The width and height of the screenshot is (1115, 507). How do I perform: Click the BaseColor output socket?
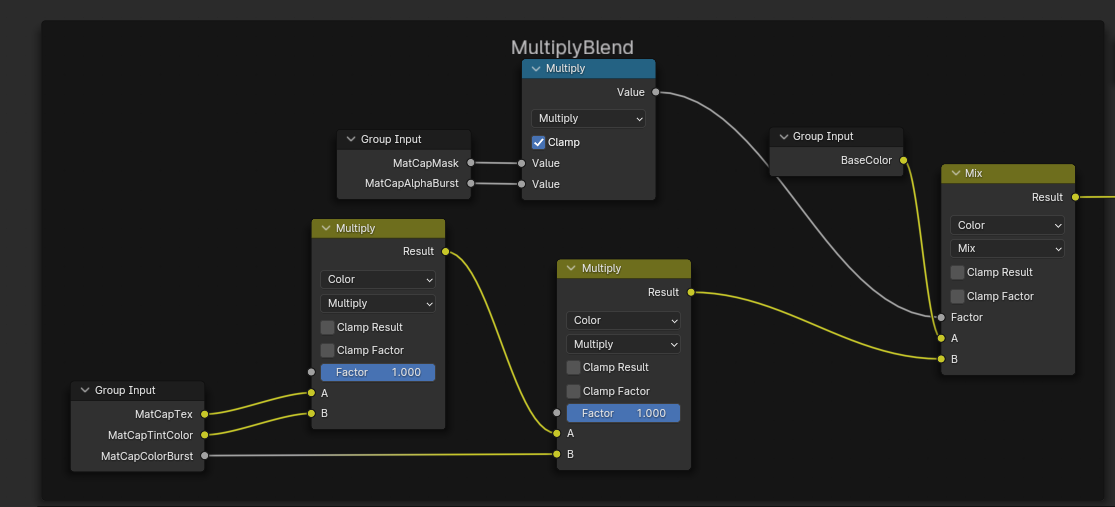903,160
